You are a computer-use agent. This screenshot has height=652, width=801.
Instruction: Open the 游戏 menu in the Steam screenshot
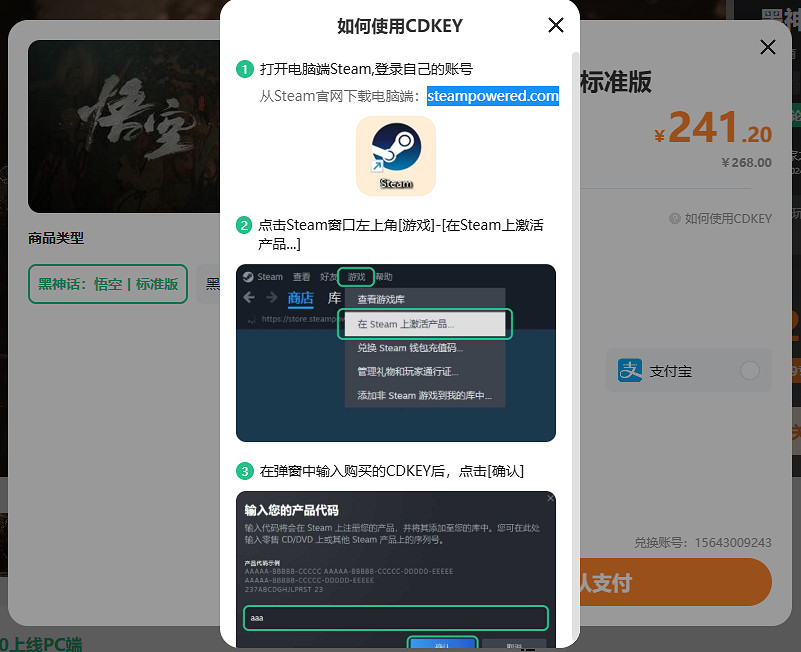(x=358, y=277)
